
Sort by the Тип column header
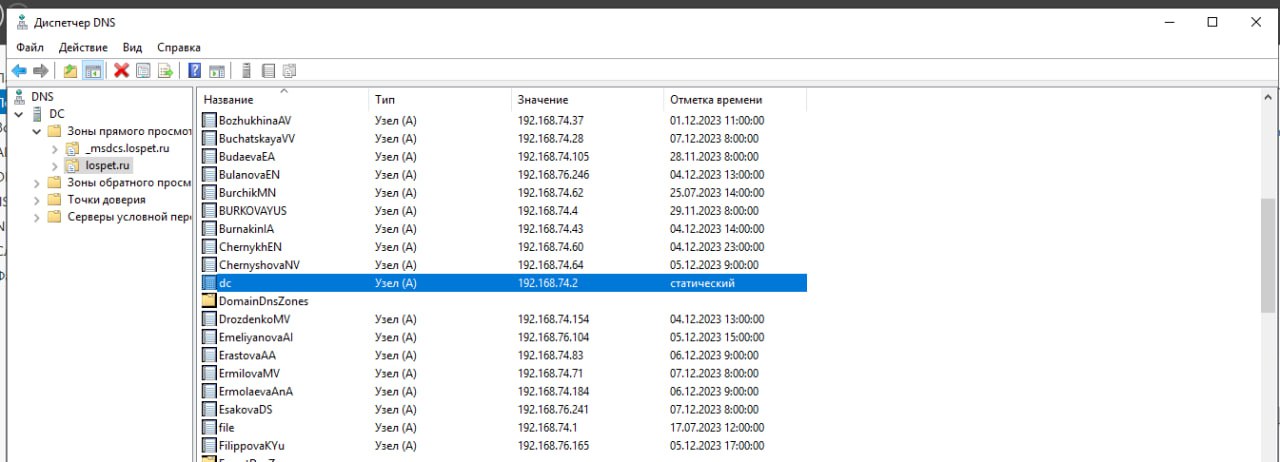pos(440,100)
